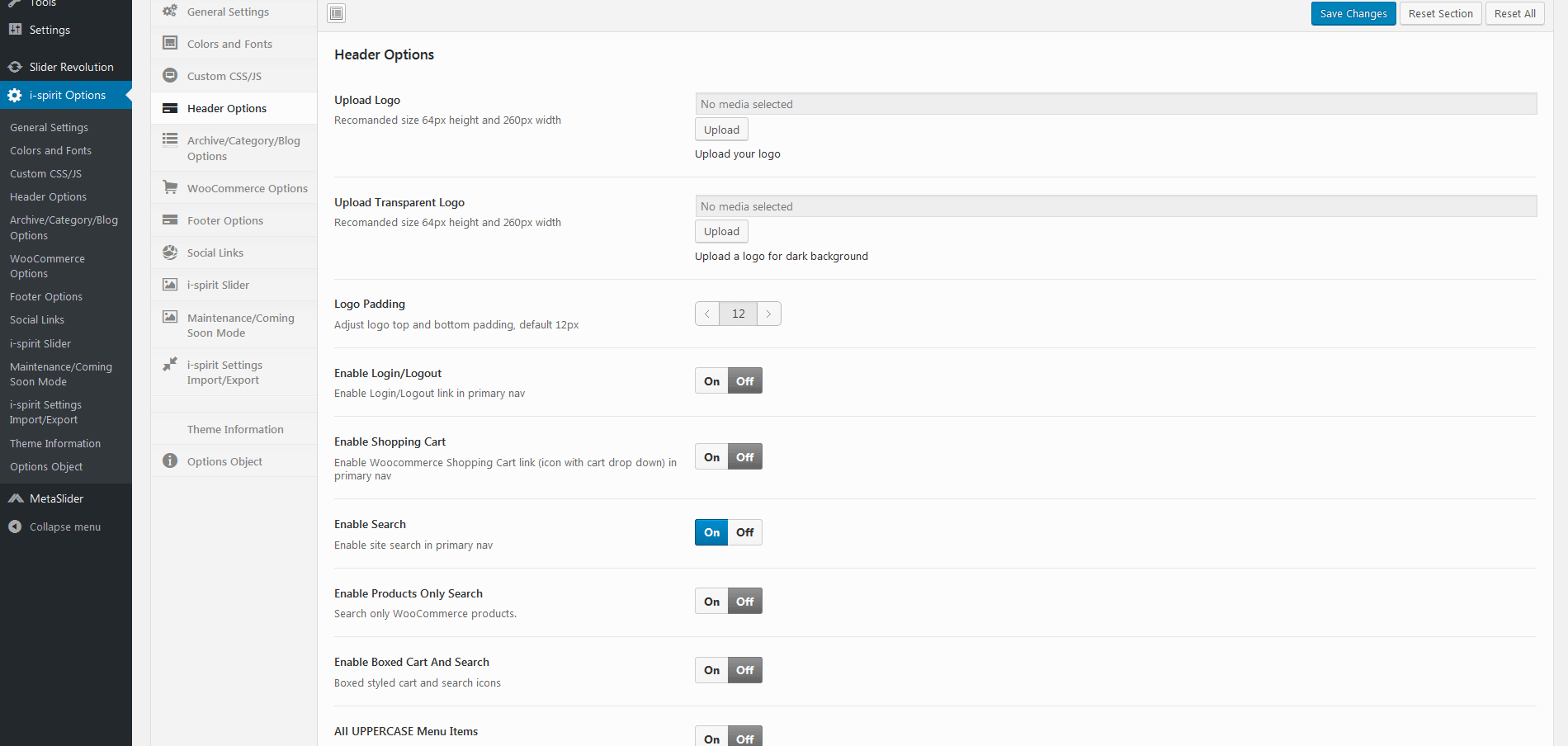Open Footer Options tab in options panel
This screenshot has height=746, width=1568.
tap(234, 220)
